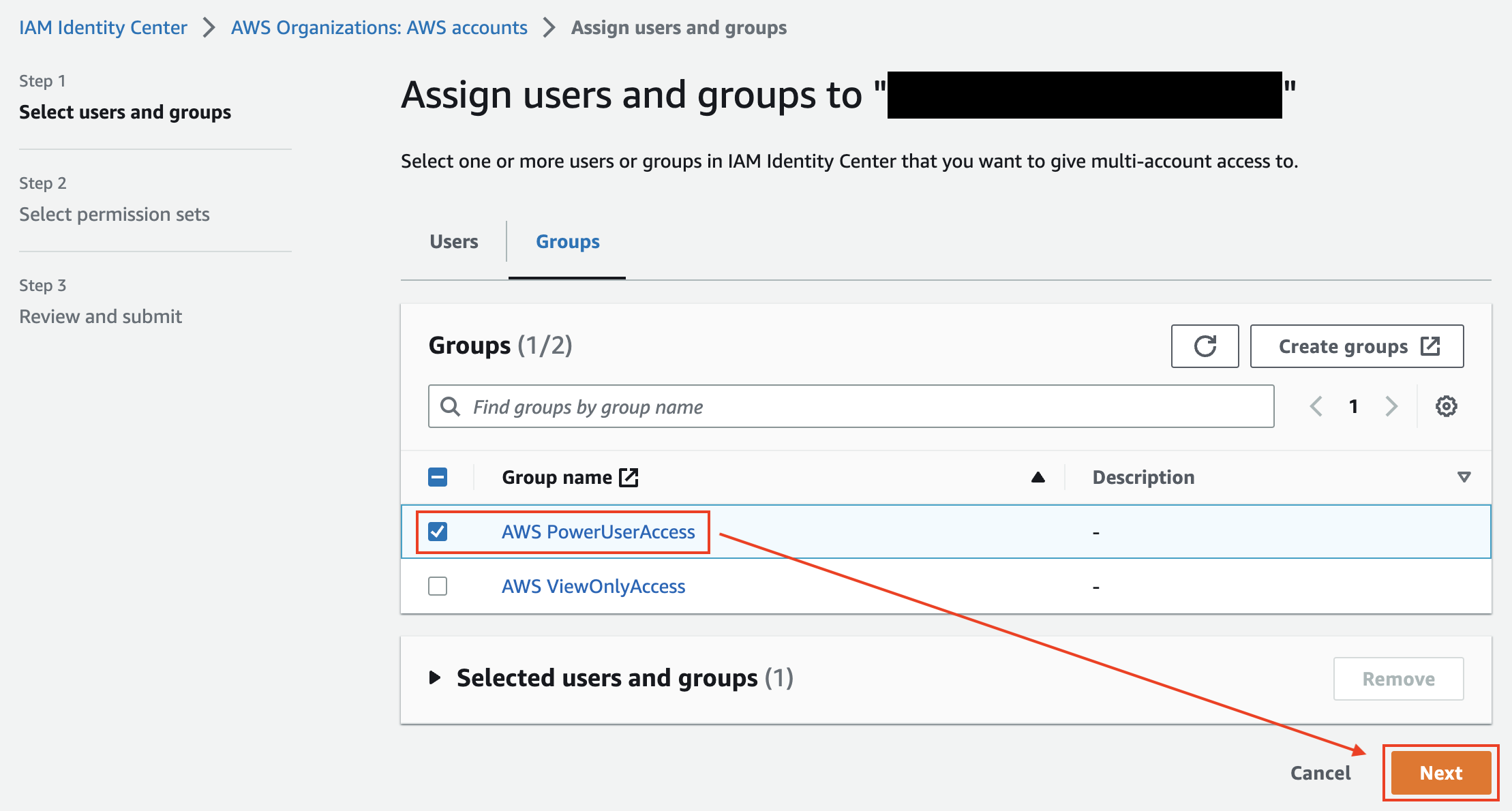Check the AWS ViewOnlyAccess checkbox

click(438, 586)
